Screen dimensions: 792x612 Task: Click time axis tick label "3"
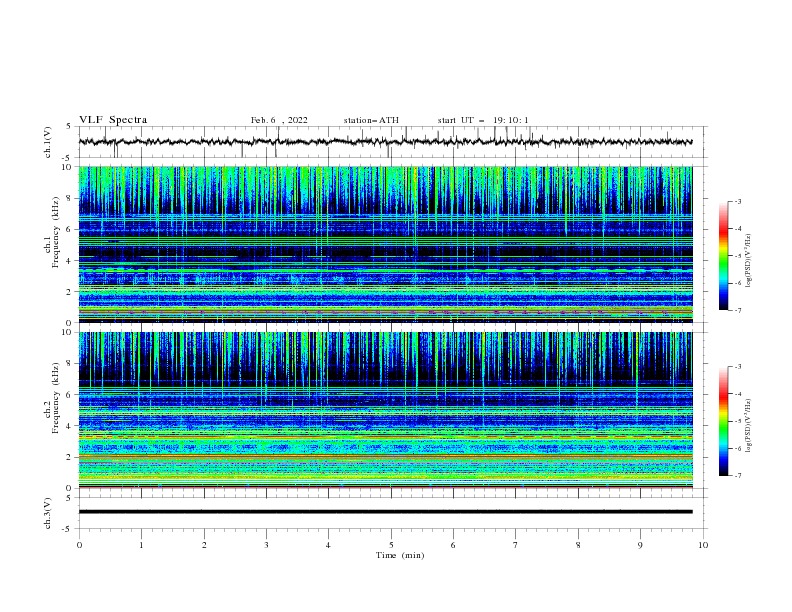point(266,545)
